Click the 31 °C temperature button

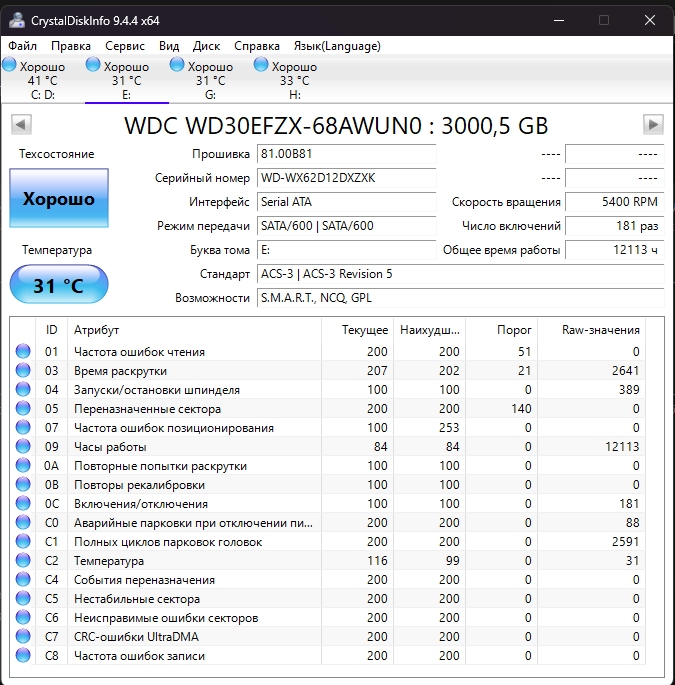click(59, 284)
